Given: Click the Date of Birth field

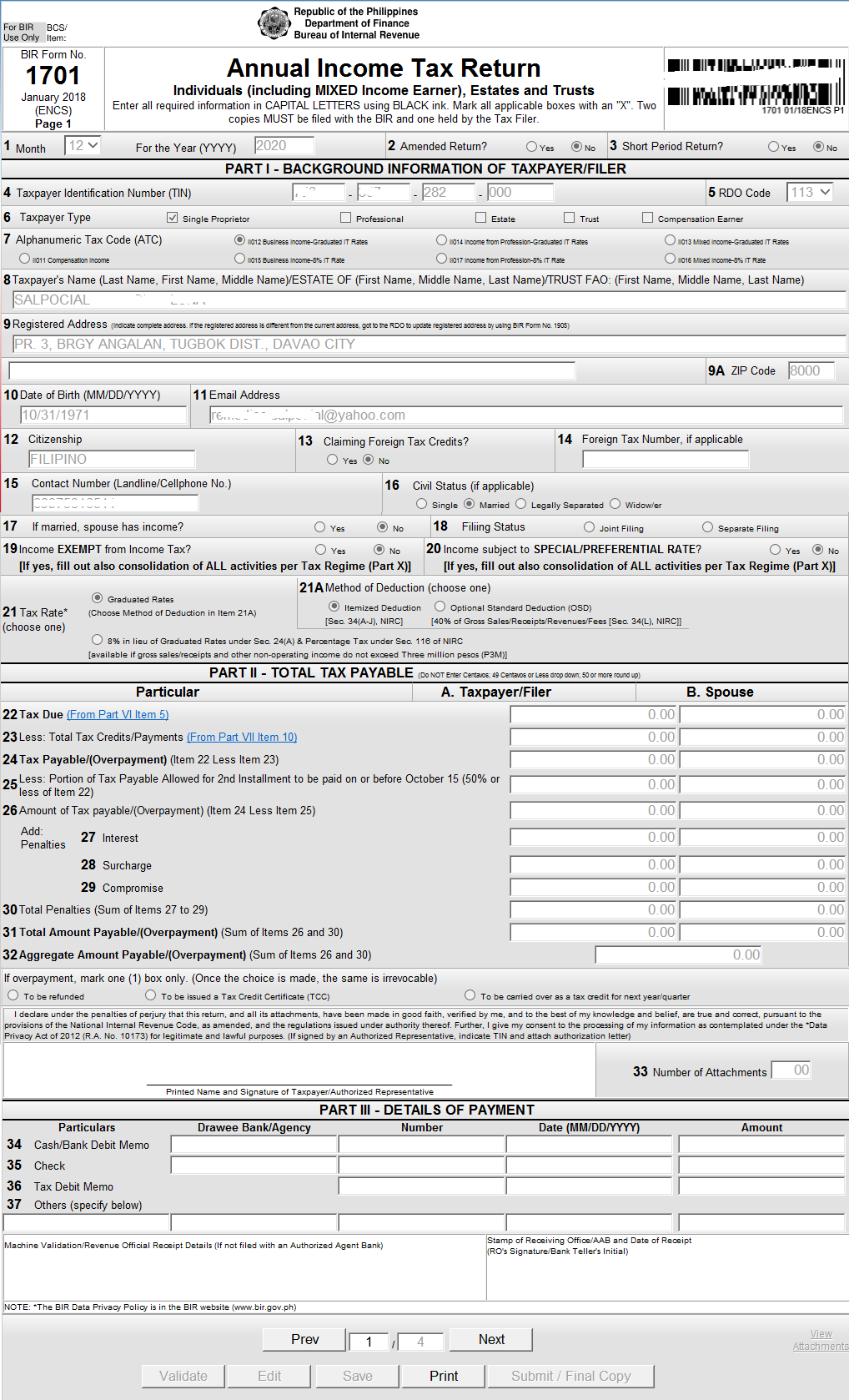Looking at the screenshot, I should pyautogui.click(x=103, y=415).
